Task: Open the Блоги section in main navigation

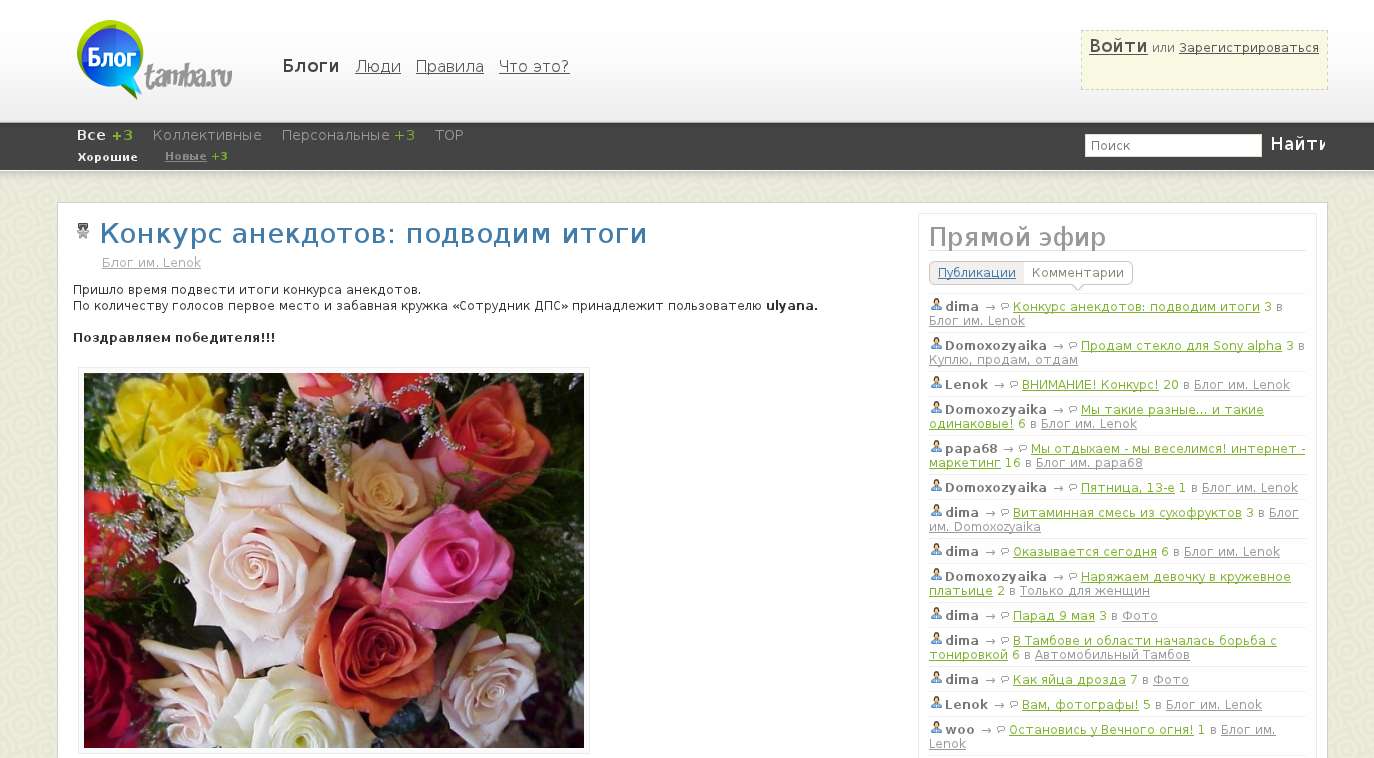Action: tap(311, 66)
